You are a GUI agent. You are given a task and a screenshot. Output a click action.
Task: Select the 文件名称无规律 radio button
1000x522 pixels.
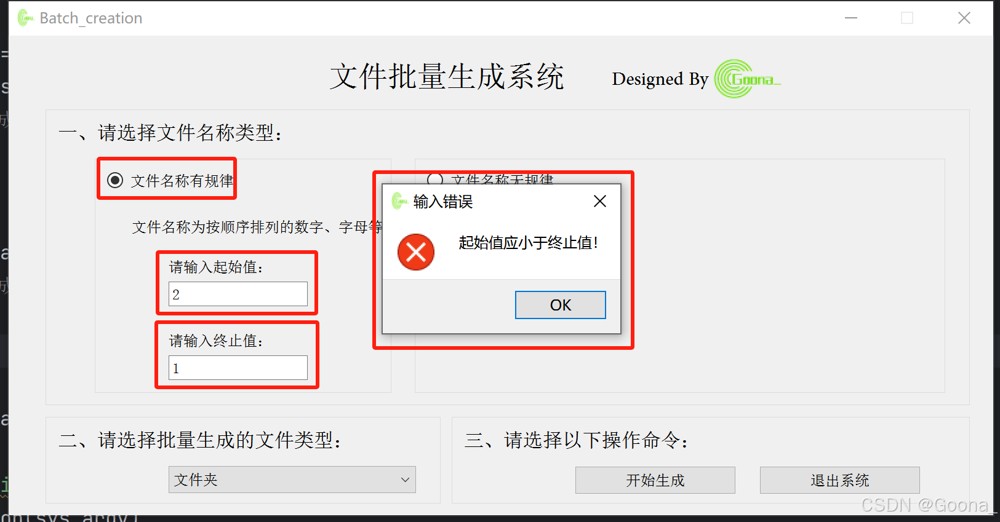coord(435,179)
